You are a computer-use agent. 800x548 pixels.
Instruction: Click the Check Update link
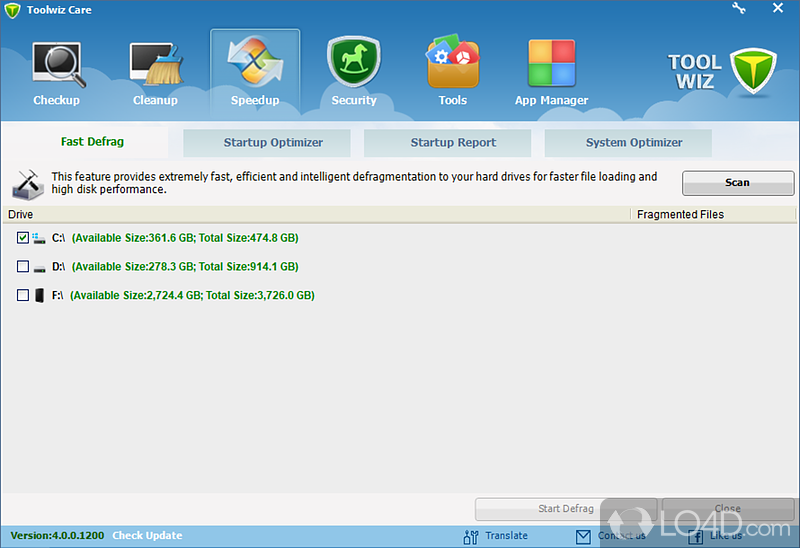[147, 536]
